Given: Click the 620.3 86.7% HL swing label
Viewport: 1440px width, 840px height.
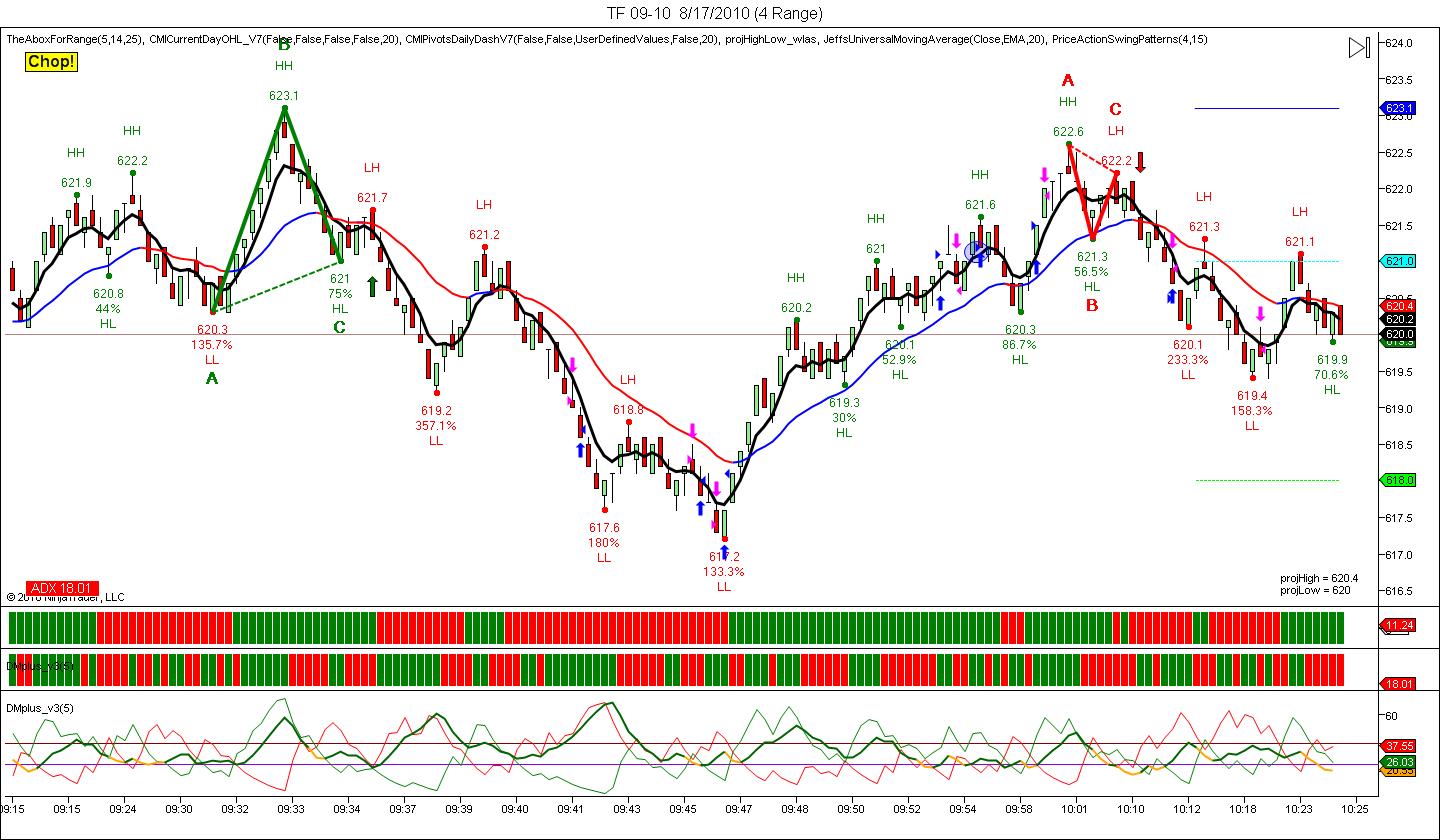Looking at the screenshot, I should click(1020, 345).
